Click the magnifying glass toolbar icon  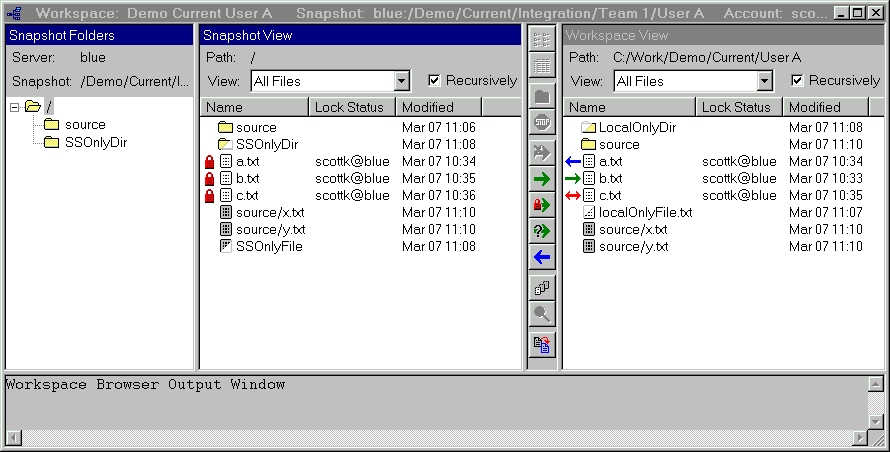pyautogui.click(x=541, y=313)
